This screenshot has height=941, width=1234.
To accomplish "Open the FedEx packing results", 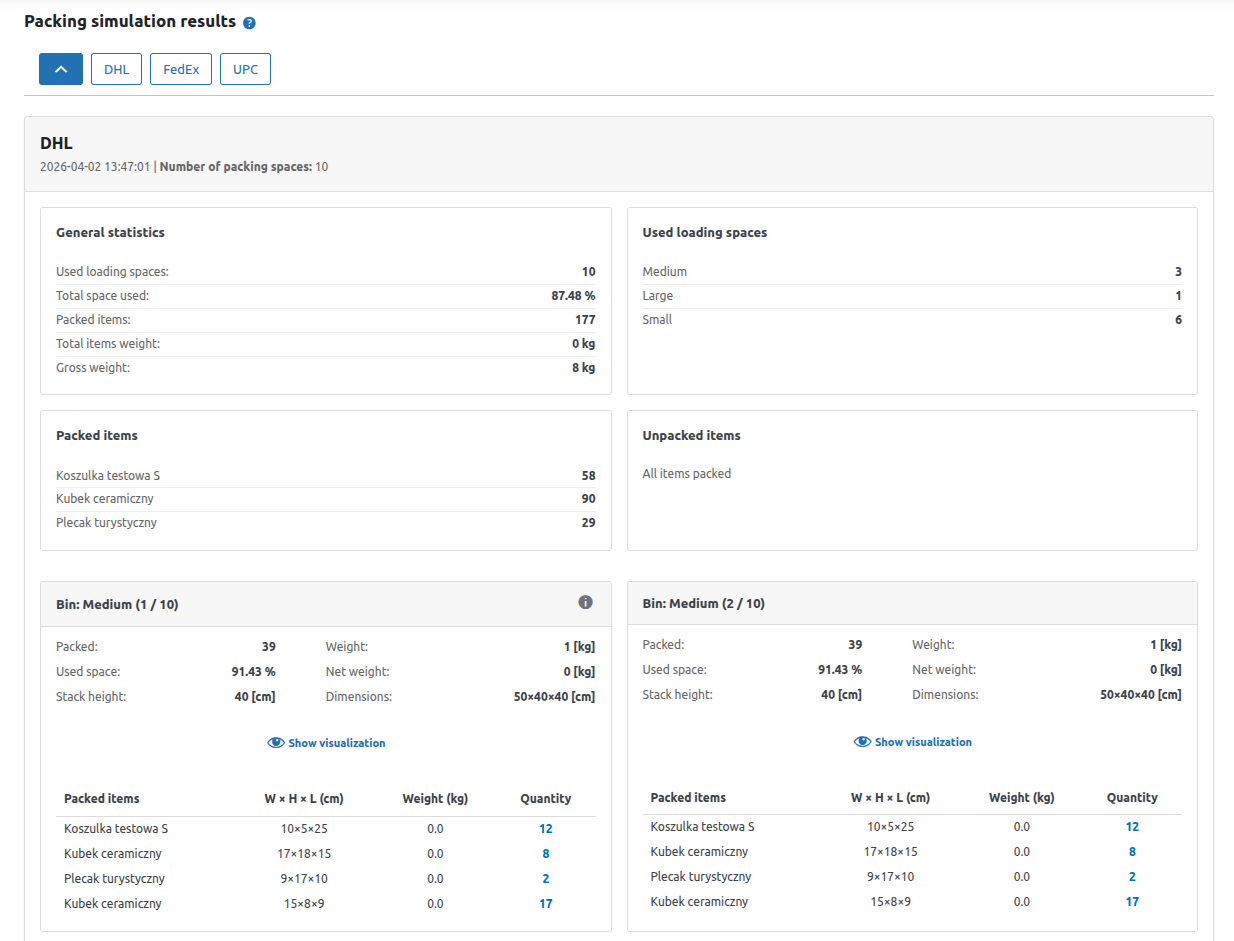I will click(x=180, y=69).
